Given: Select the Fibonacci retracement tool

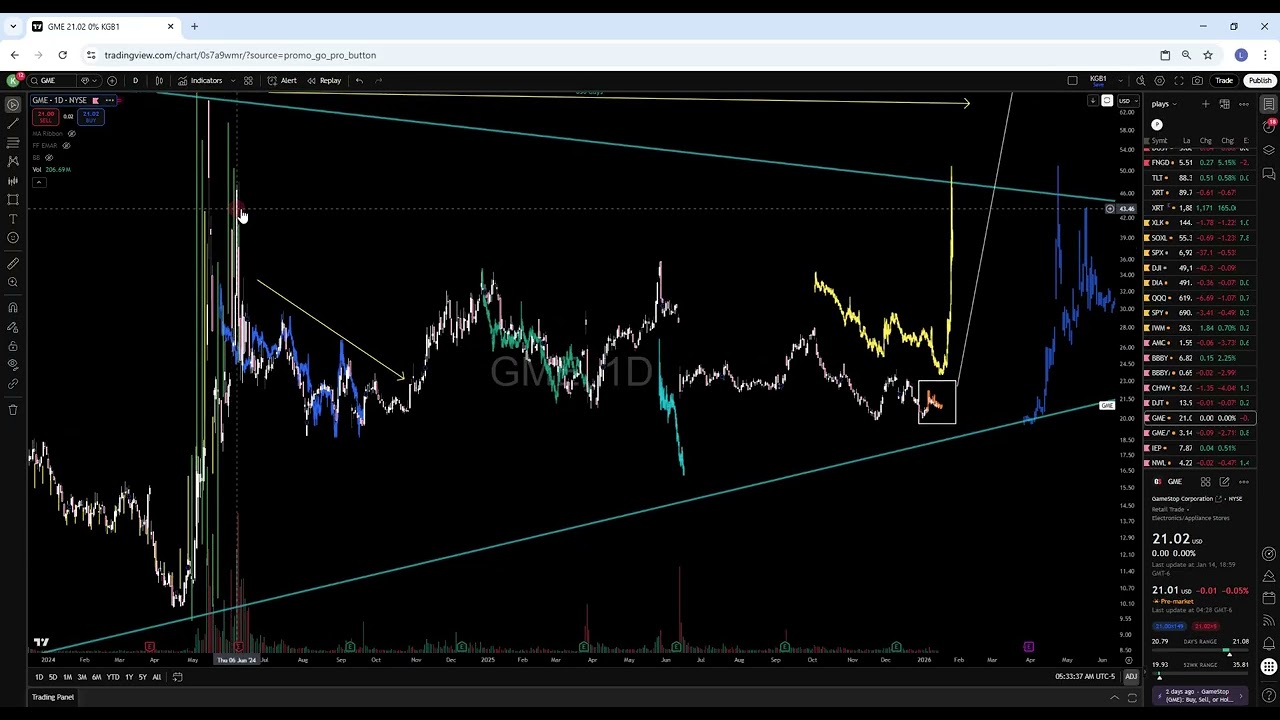Looking at the screenshot, I should [13, 142].
